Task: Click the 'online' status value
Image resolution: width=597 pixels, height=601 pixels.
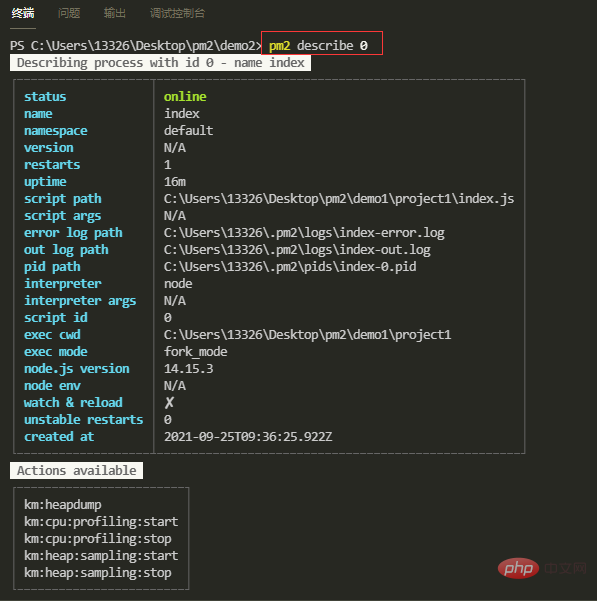Action: pyautogui.click(x=185, y=97)
